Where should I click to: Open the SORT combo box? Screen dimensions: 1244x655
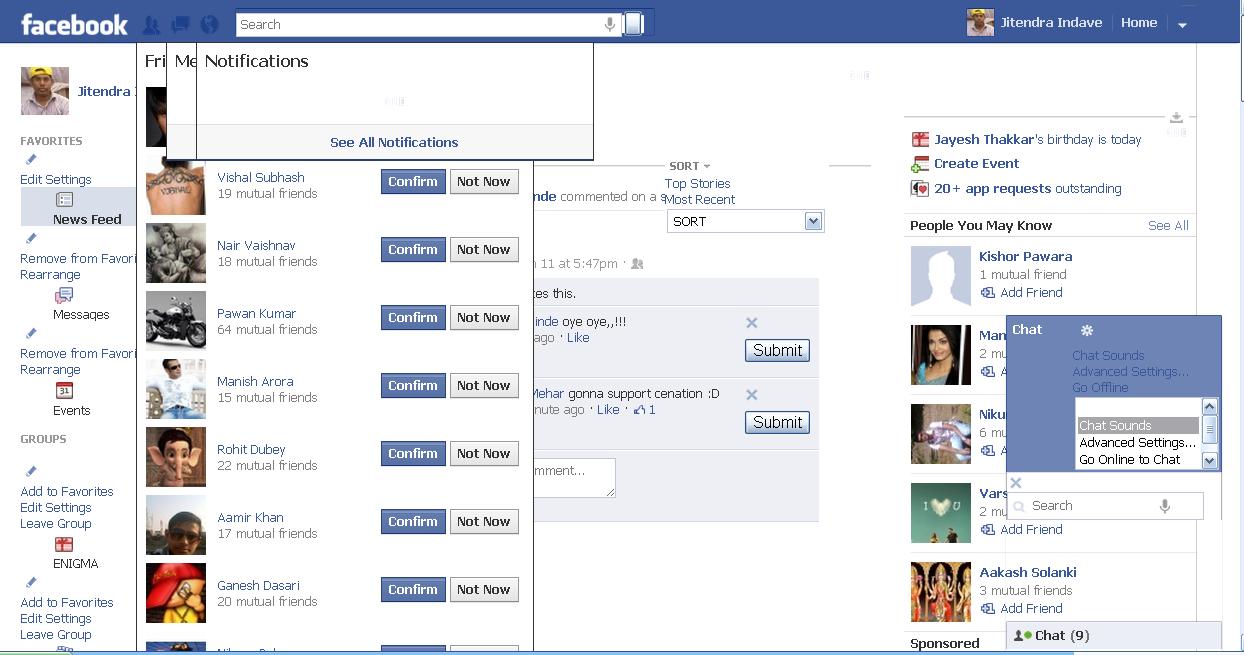tap(745, 222)
